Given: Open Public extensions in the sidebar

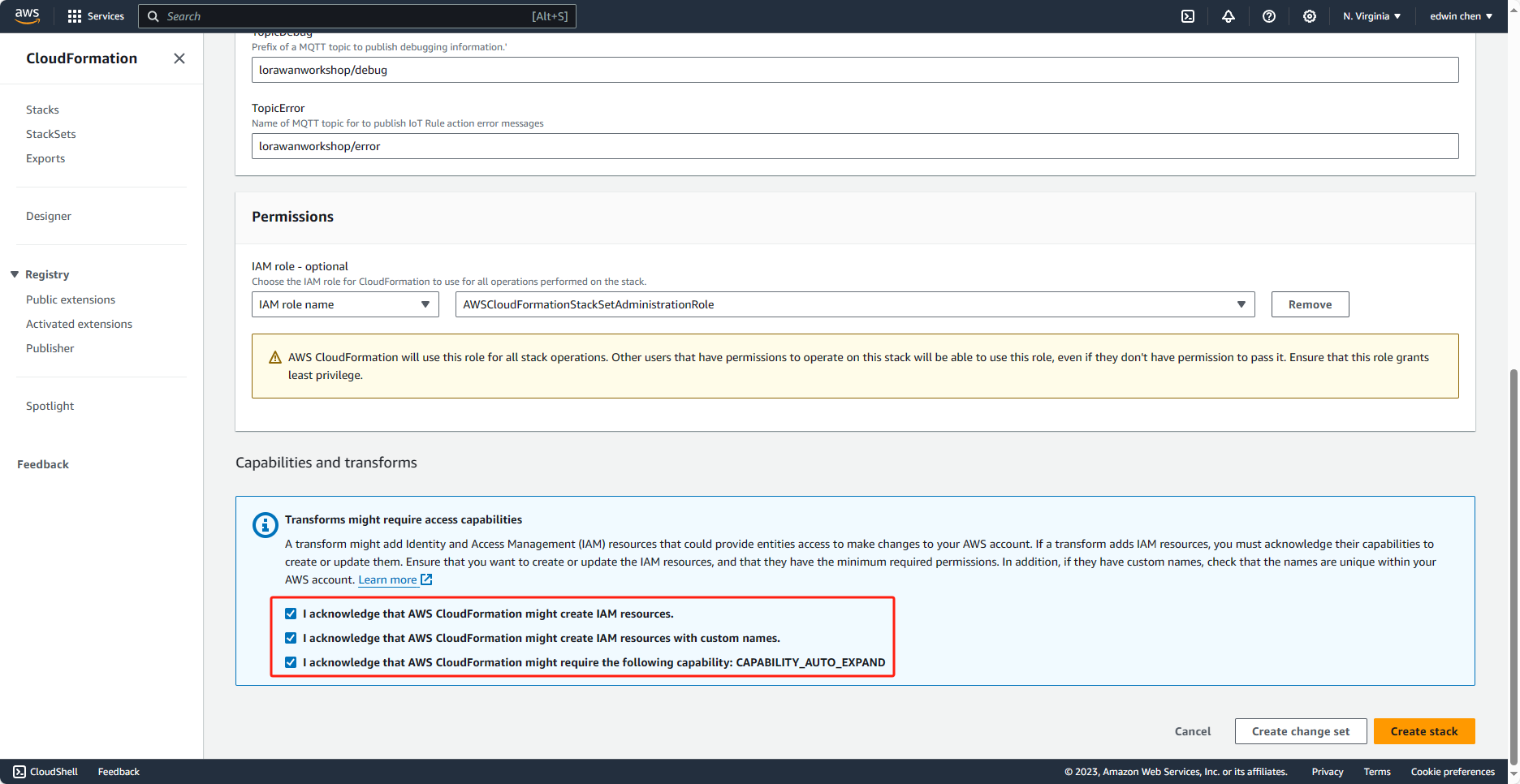Looking at the screenshot, I should coord(71,299).
